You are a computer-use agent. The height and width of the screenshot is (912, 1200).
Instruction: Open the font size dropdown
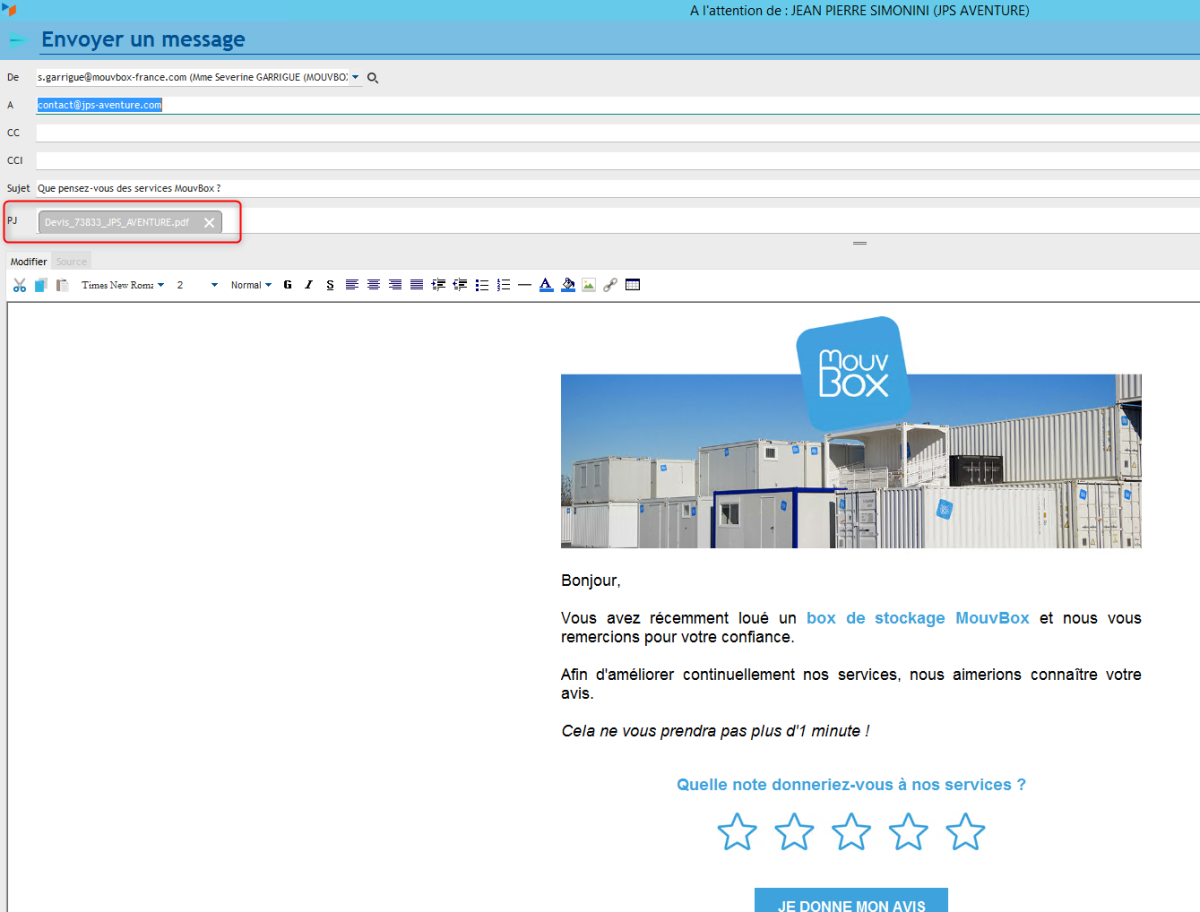(197, 285)
